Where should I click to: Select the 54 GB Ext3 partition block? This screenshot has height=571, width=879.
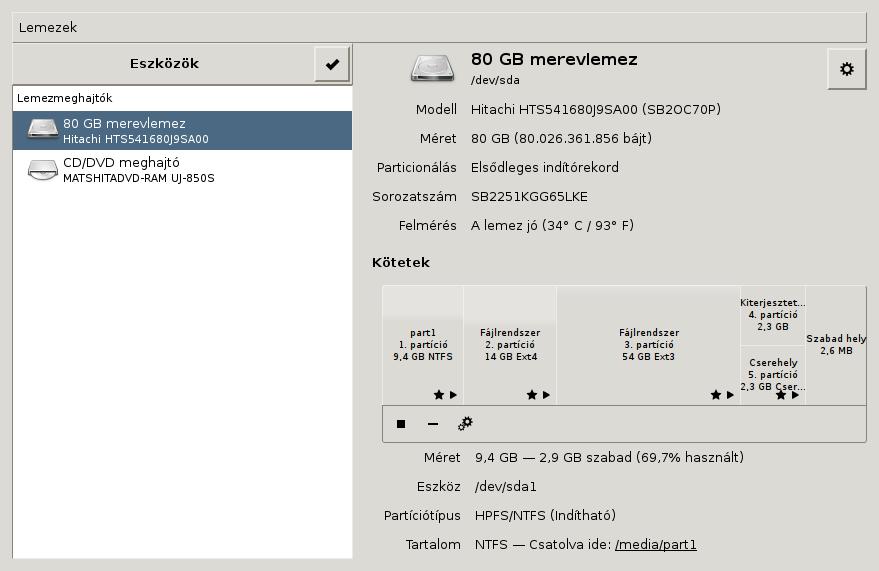649,344
